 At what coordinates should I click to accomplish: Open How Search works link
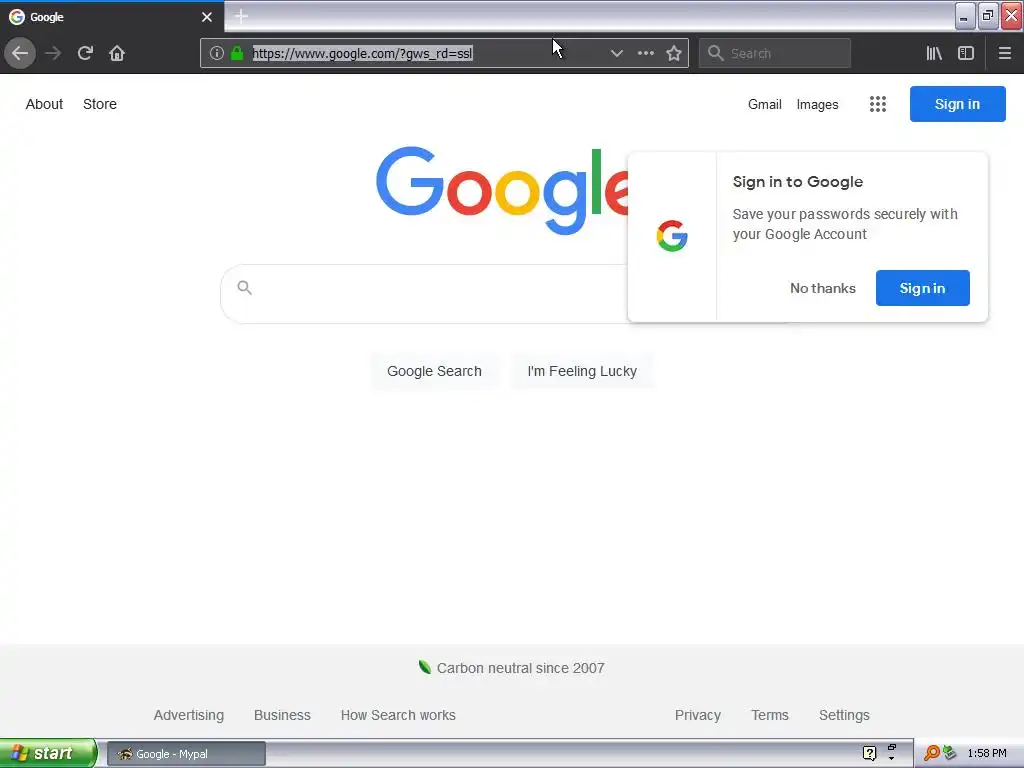tap(398, 715)
